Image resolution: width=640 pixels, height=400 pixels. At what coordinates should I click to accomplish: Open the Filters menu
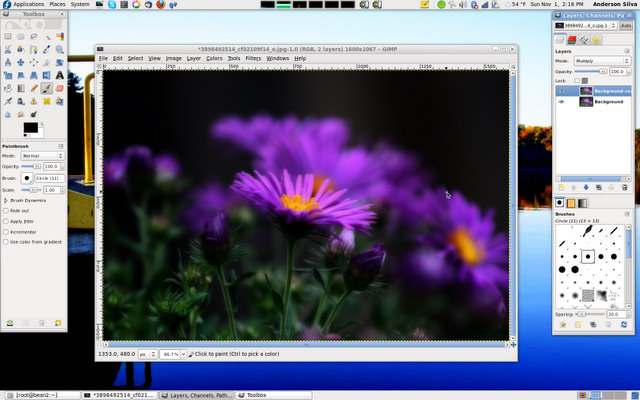click(x=253, y=58)
